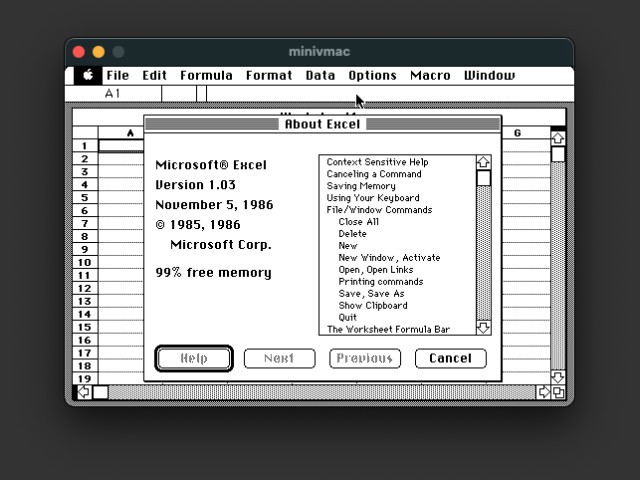Click the help list scroll down arrow
Screen dimensions: 640x480
point(484,328)
